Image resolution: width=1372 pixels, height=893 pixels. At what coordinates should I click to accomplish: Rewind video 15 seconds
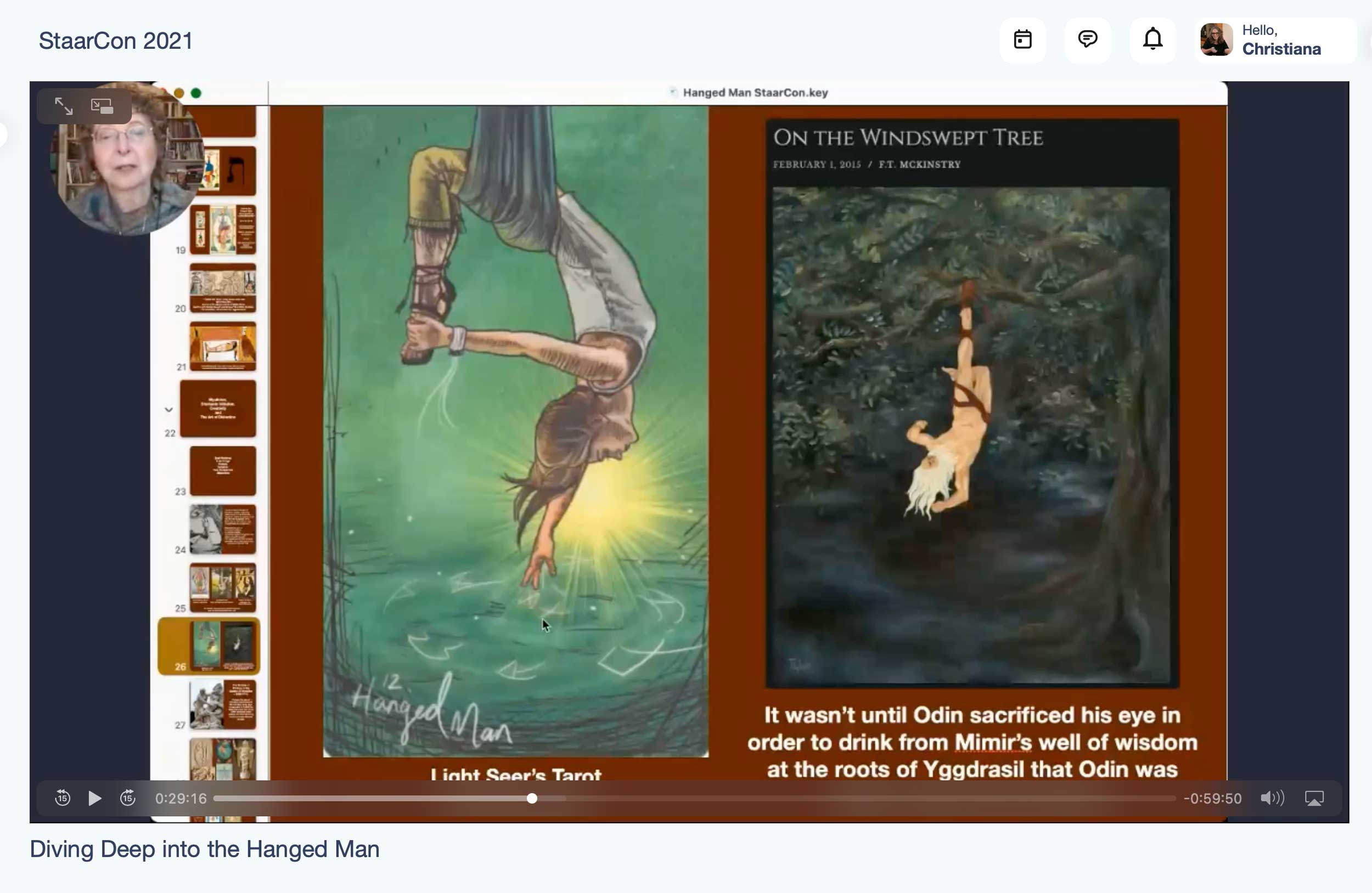(x=62, y=798)
